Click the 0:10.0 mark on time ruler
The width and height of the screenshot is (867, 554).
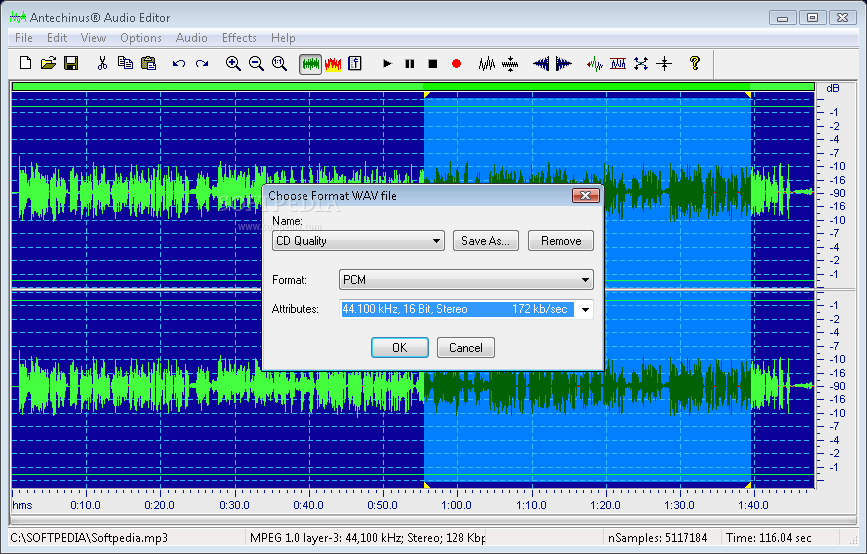click(x=86, y=505)
